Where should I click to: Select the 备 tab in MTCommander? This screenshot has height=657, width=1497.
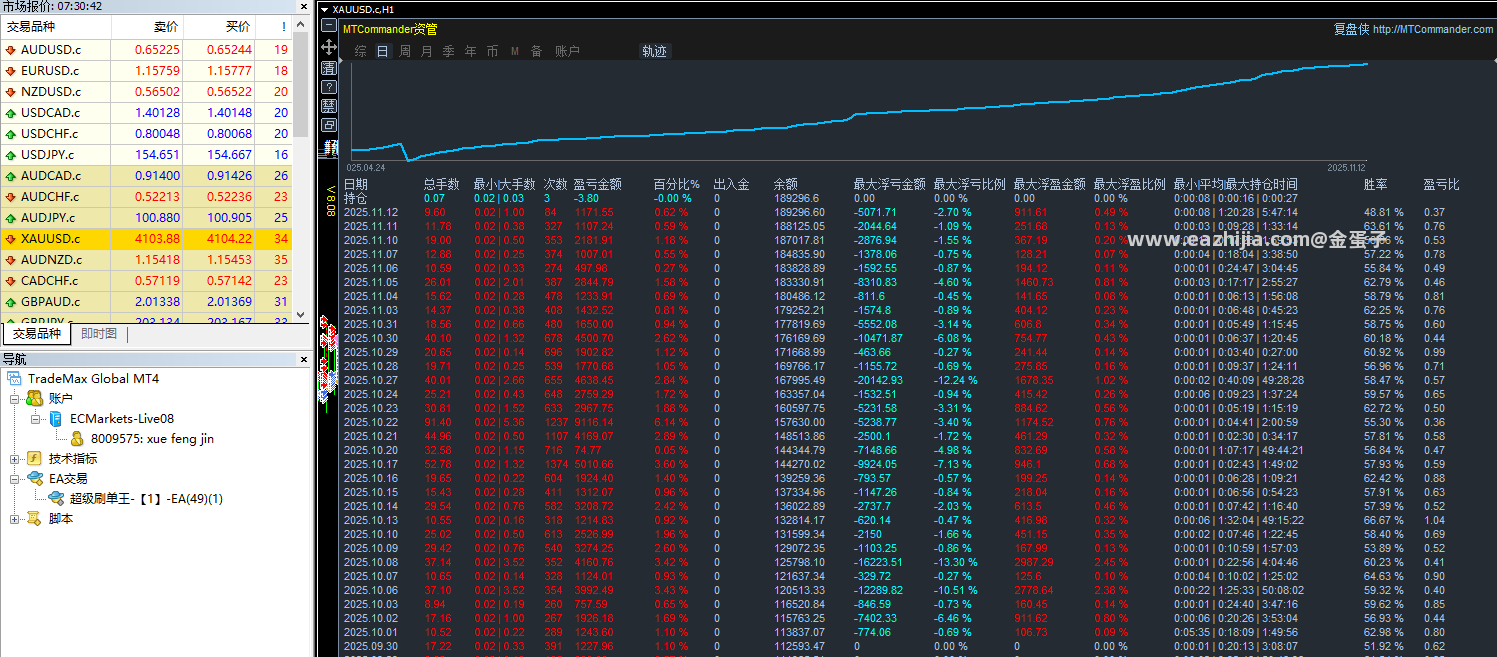coord(536,51)
